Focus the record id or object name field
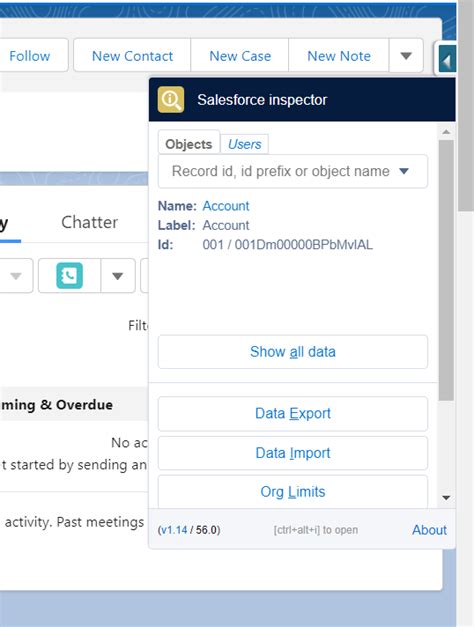The height and width of the screenshot is (627, 474). tap(293, 171)
